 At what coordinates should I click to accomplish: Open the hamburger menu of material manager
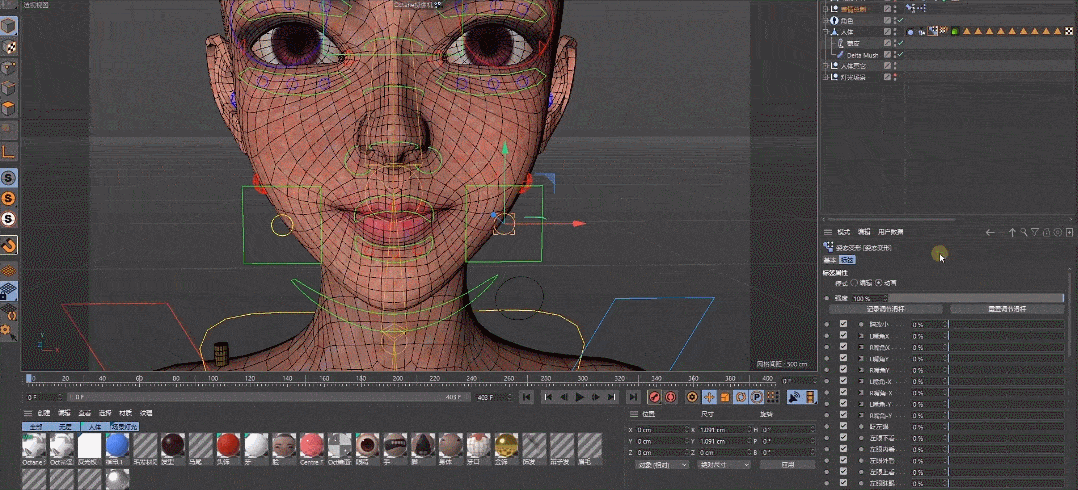pos(29,413)
